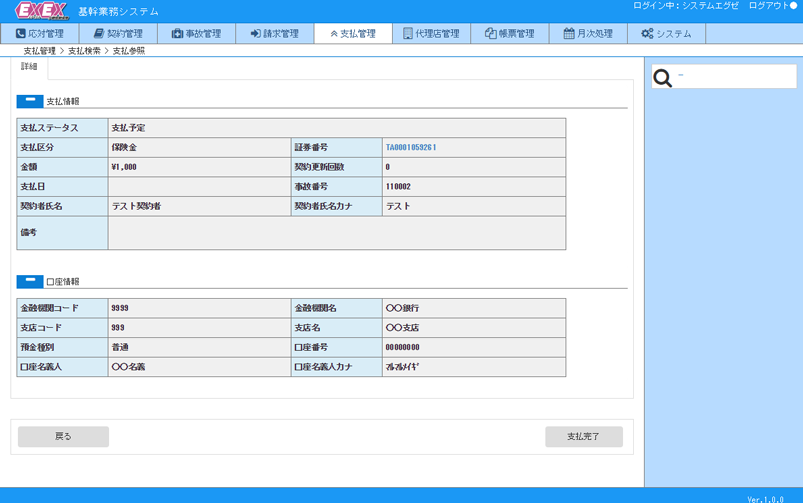Image resolution: width=803 pixels, height=503 pixels.
Task: Open the 応対管理 phone icon menu
Action: [20, 33]
